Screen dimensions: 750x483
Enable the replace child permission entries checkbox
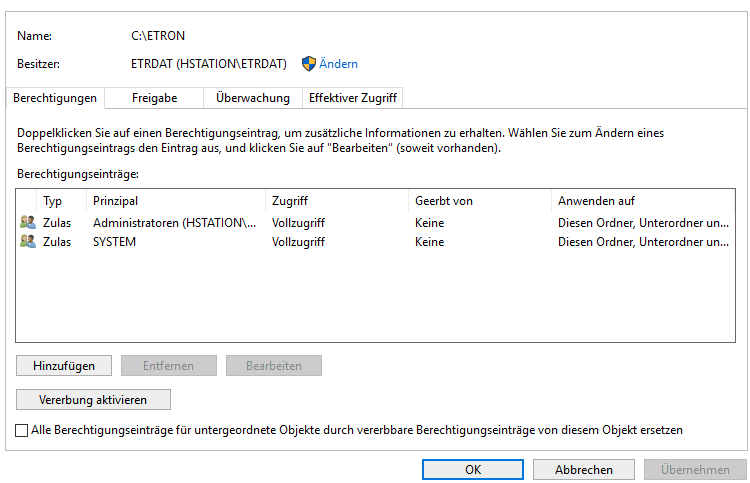[23, 430]
